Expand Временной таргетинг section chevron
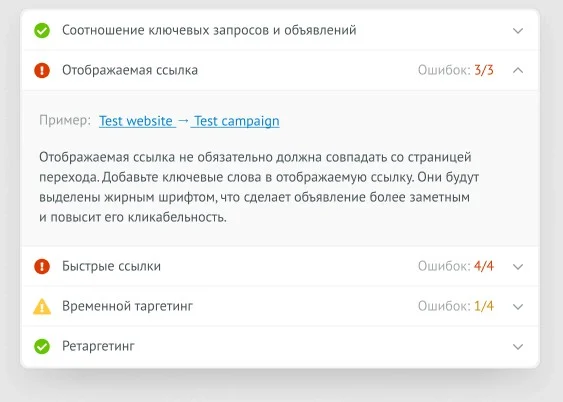Screen dimensions: 563x402 (x=518, y=307)
